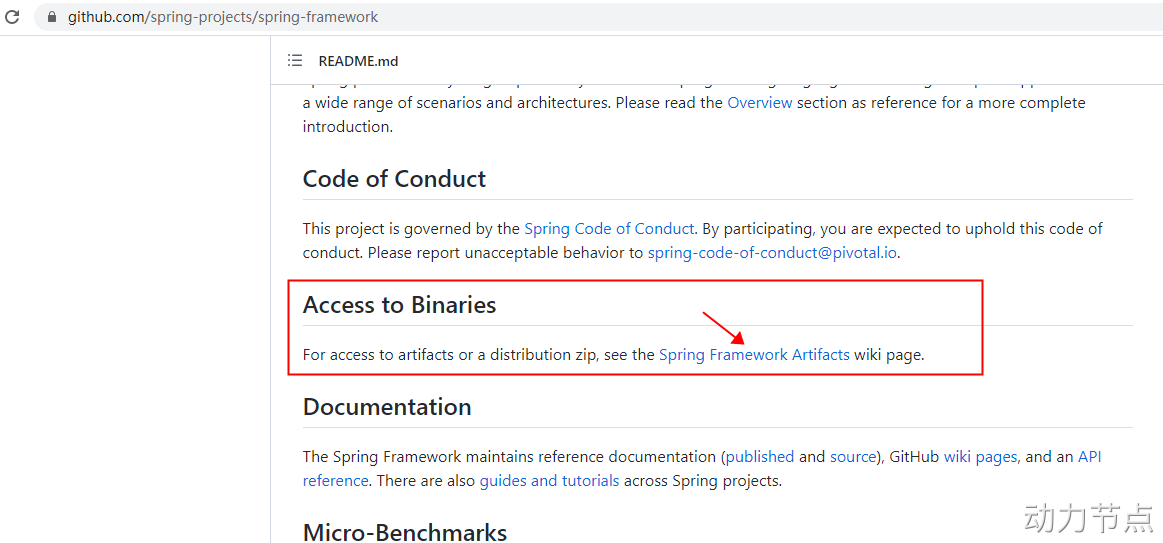This screenshot has height=543, width=1163.
Task: Open the documentation source link
Action: click(x=853, y=457)
